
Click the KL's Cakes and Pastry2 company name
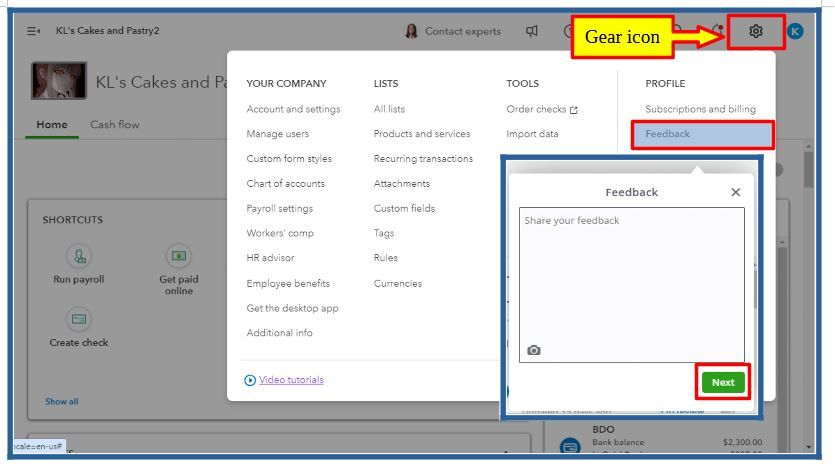[108, 31]
